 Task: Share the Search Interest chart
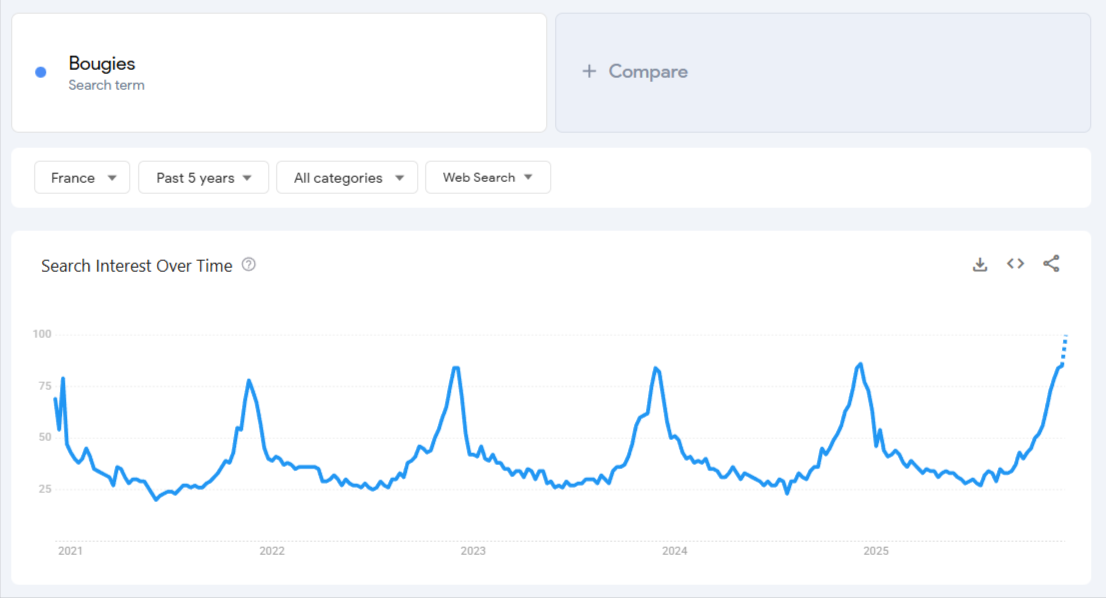tap(1051, 263)
